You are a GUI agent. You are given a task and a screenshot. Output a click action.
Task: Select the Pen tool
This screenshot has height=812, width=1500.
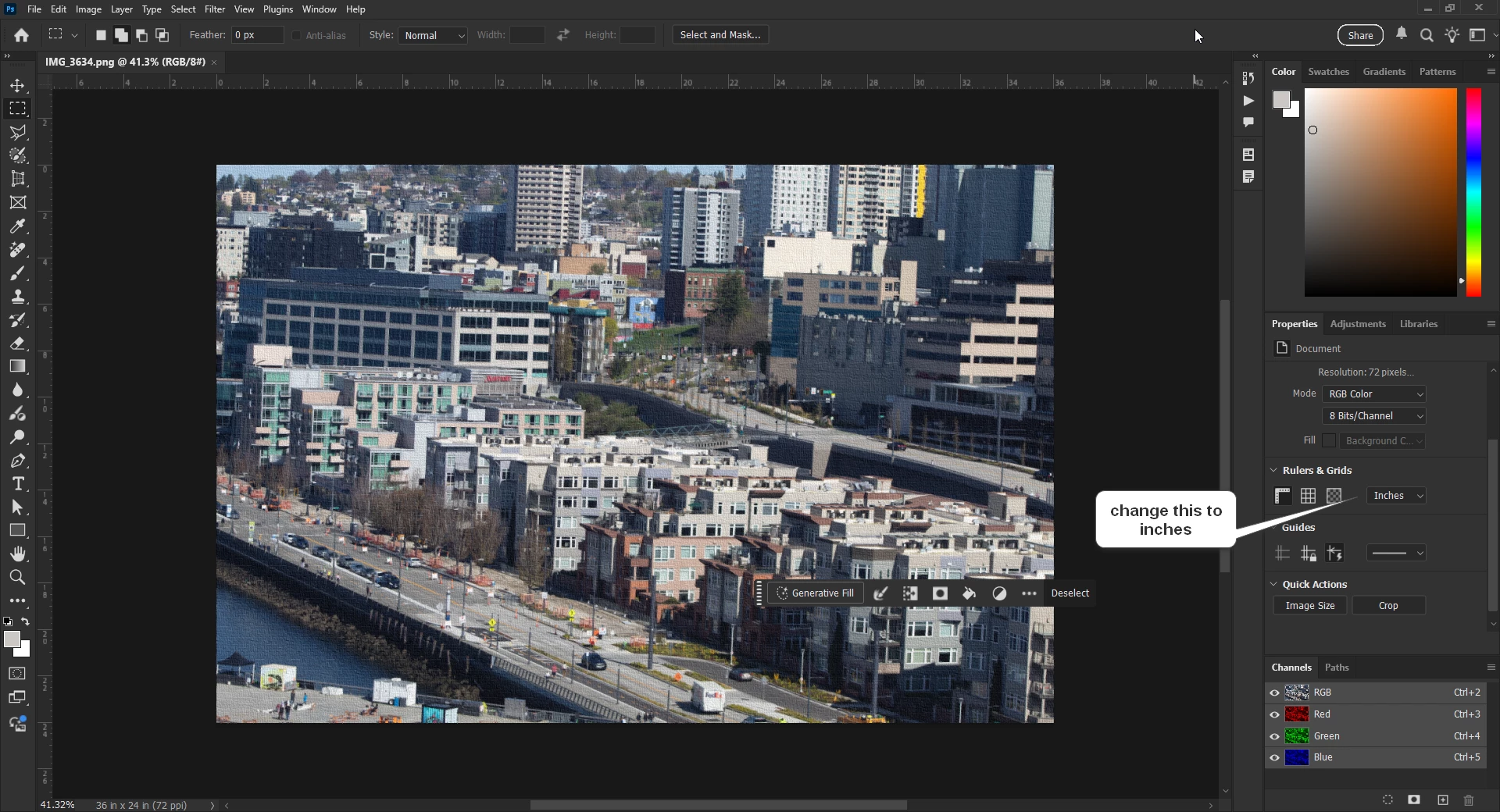(x=17, y=461)
